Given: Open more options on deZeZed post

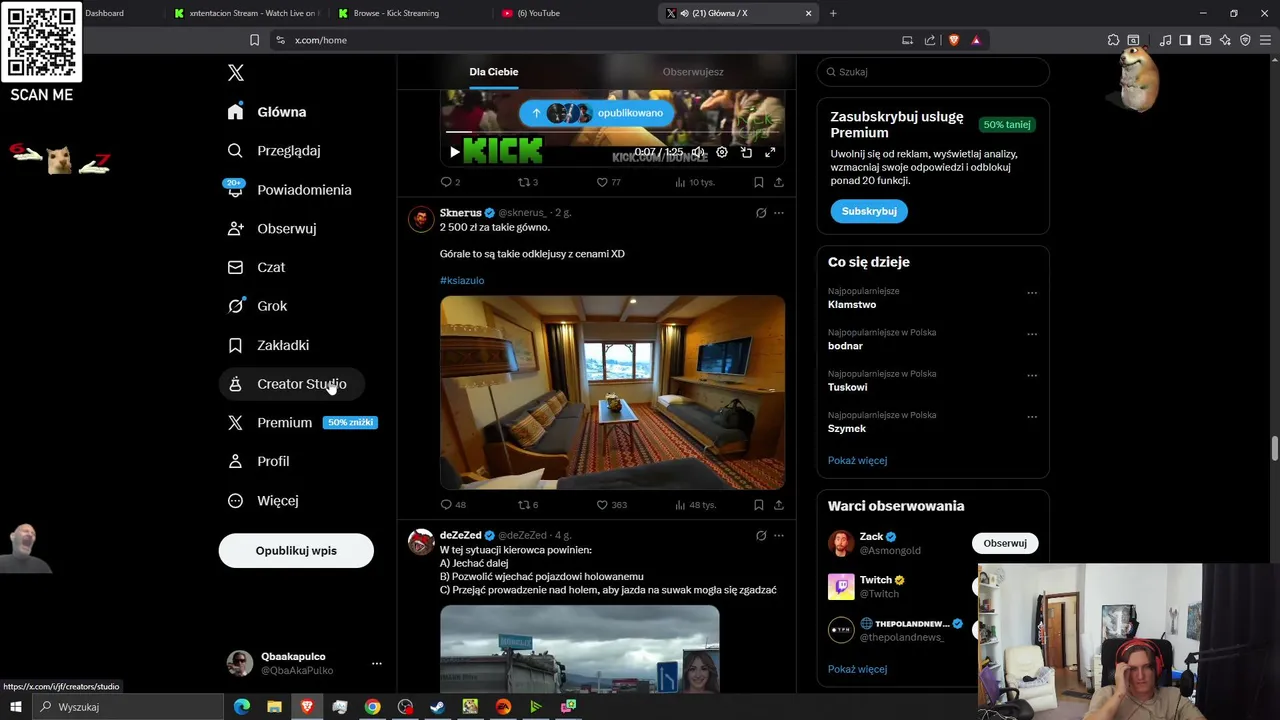Looking at the screenshot, I should (x=779, y=536).
